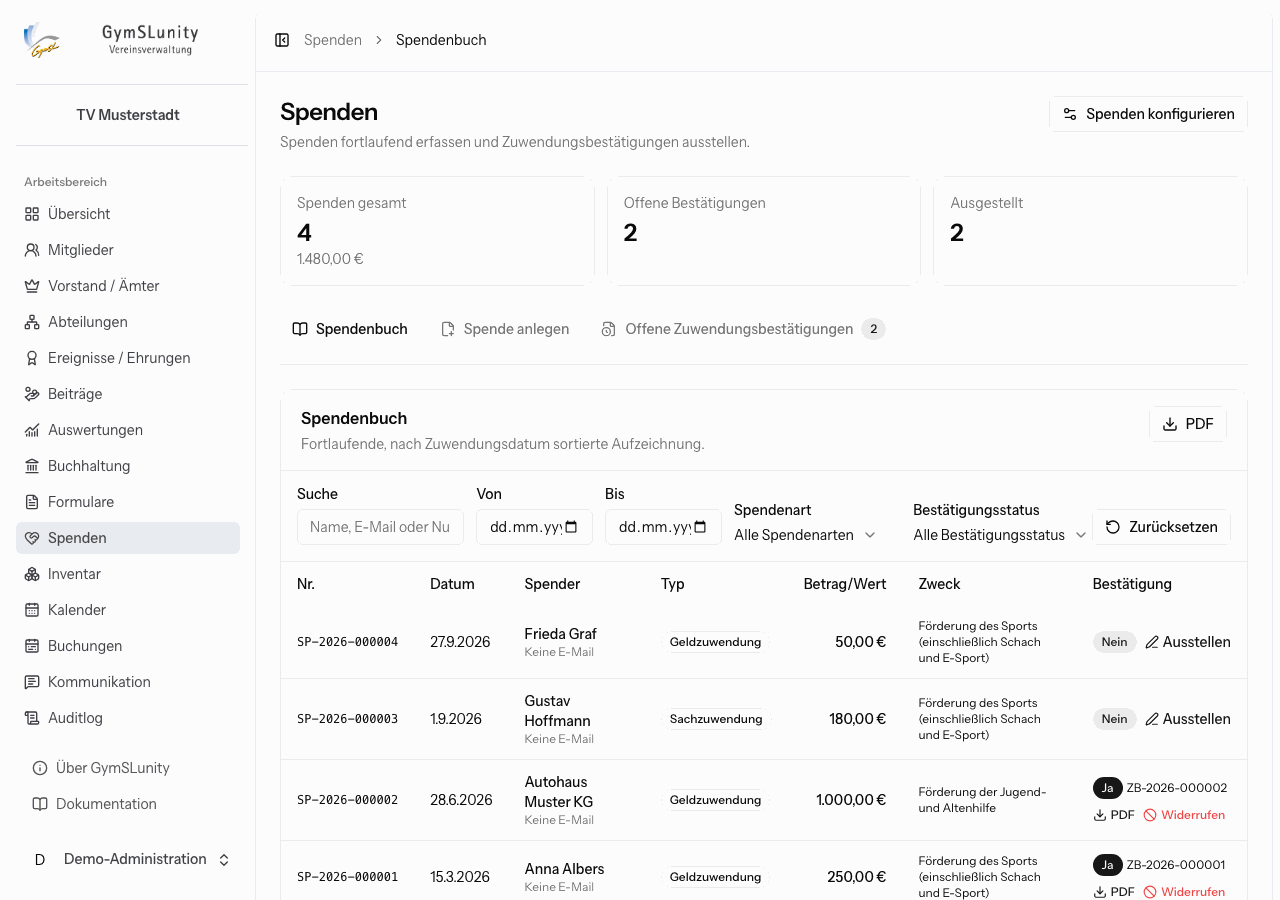The width and height of the screenshot is (1280, 900).
Task: Switch to the Spende anlegen tab
Action: 505,329
